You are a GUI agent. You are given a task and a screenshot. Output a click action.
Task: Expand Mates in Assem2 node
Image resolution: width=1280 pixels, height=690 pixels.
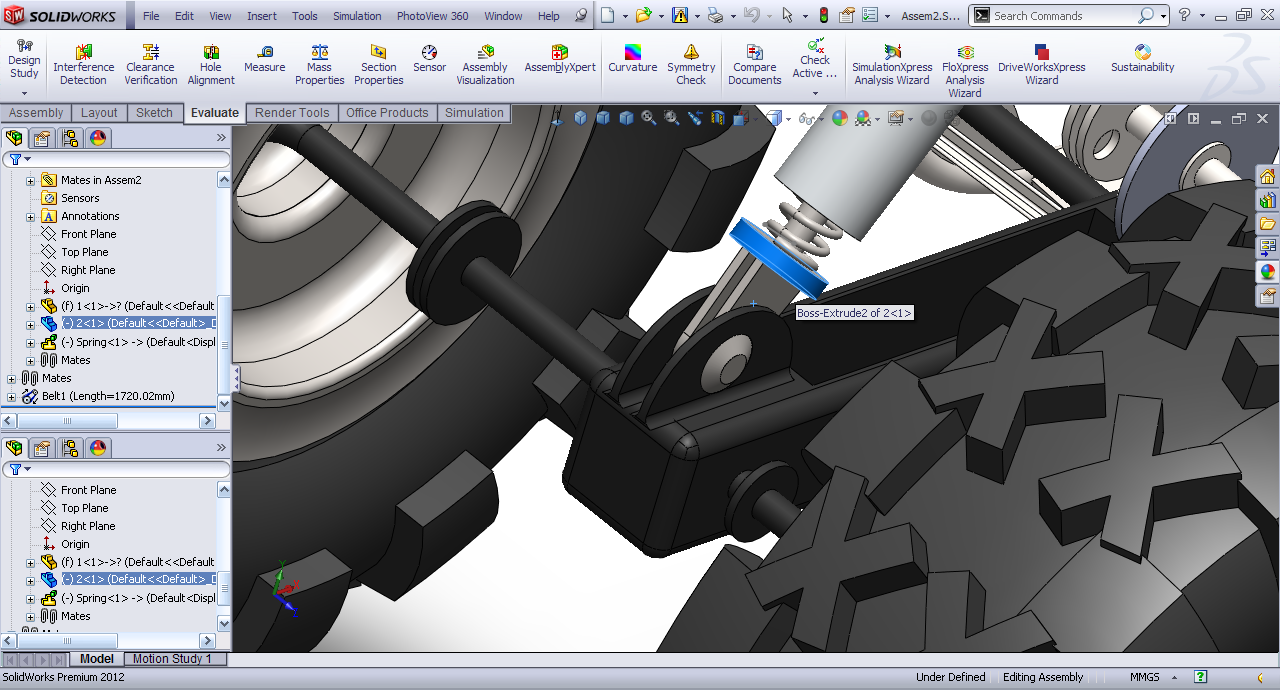(30, 180)
